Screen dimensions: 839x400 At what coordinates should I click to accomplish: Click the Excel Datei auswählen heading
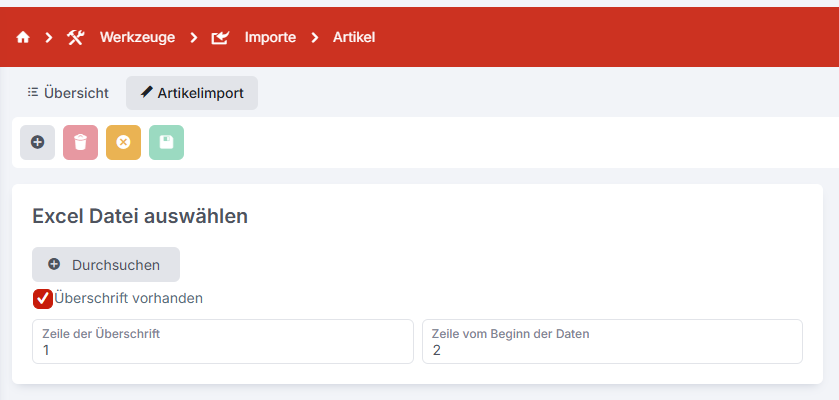tap(140, 215)
